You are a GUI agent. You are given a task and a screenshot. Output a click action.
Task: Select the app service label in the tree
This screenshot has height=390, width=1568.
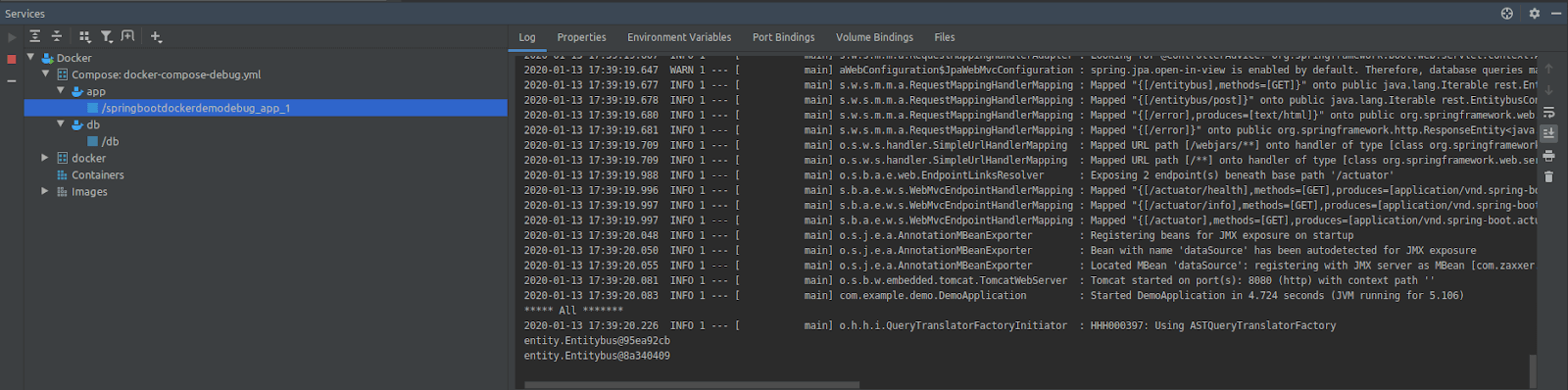96,91
